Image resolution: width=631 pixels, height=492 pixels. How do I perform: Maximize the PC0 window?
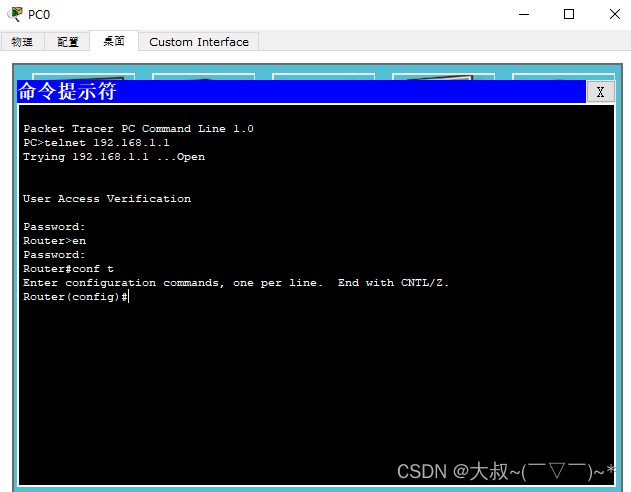[x=569, y=14]
